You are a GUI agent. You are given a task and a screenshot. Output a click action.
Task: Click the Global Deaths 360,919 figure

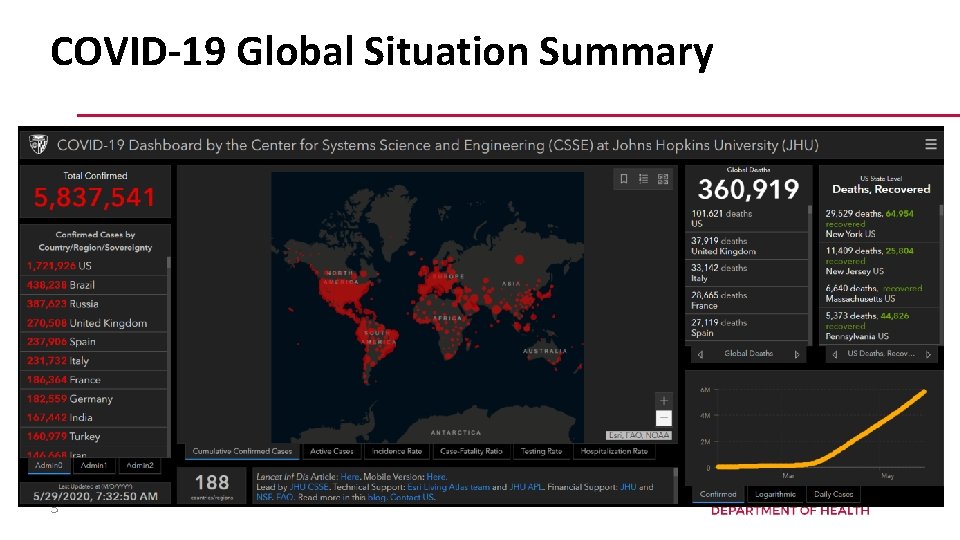pyautogui.click(x=748, y=189)
